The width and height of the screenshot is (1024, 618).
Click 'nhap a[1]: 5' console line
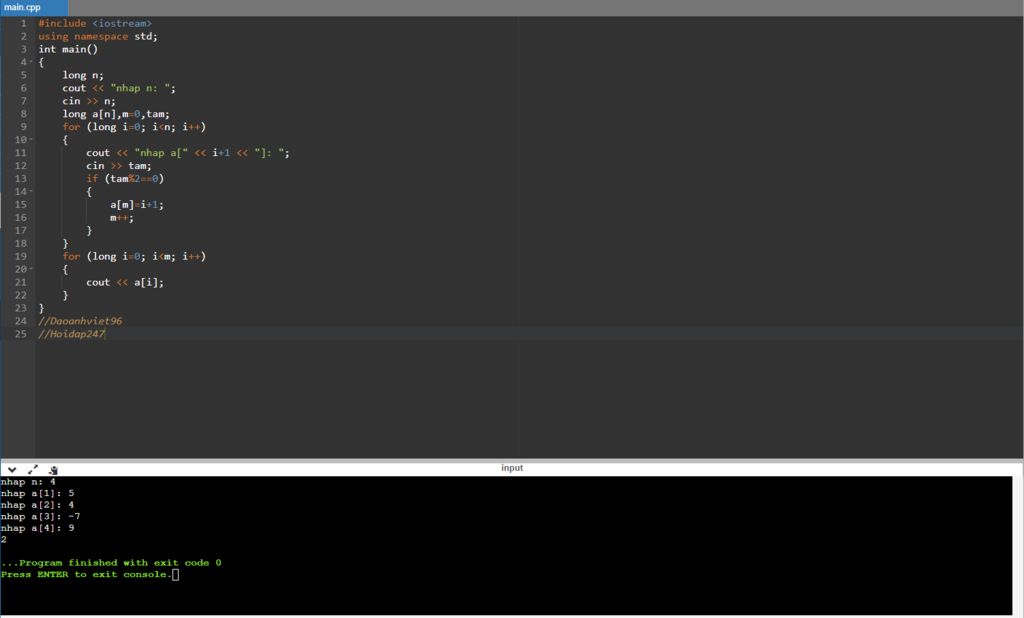pyautogui.click(x=37, y=493)
